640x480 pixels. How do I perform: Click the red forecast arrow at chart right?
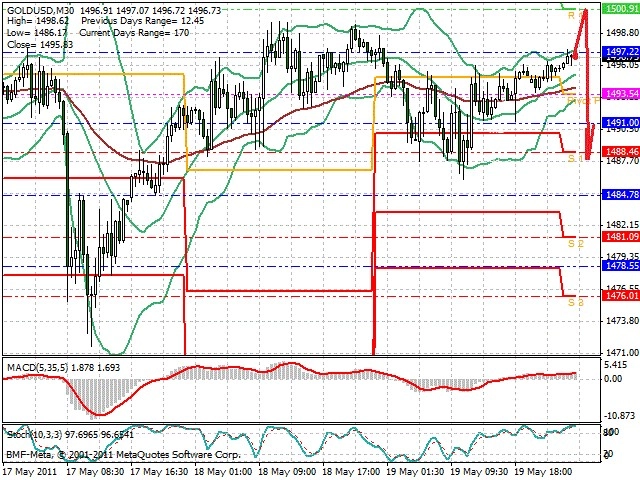click(584, 84)
